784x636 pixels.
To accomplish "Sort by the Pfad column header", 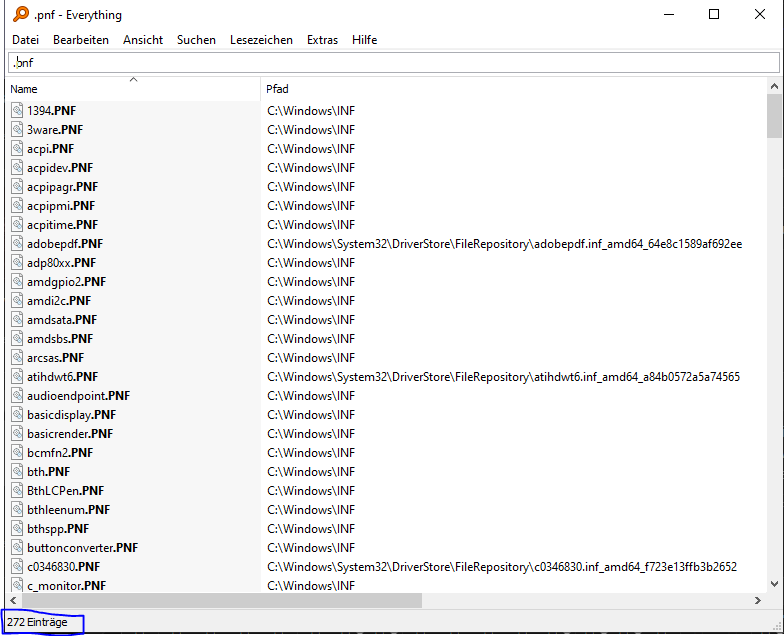I will (x=513, y=89).
